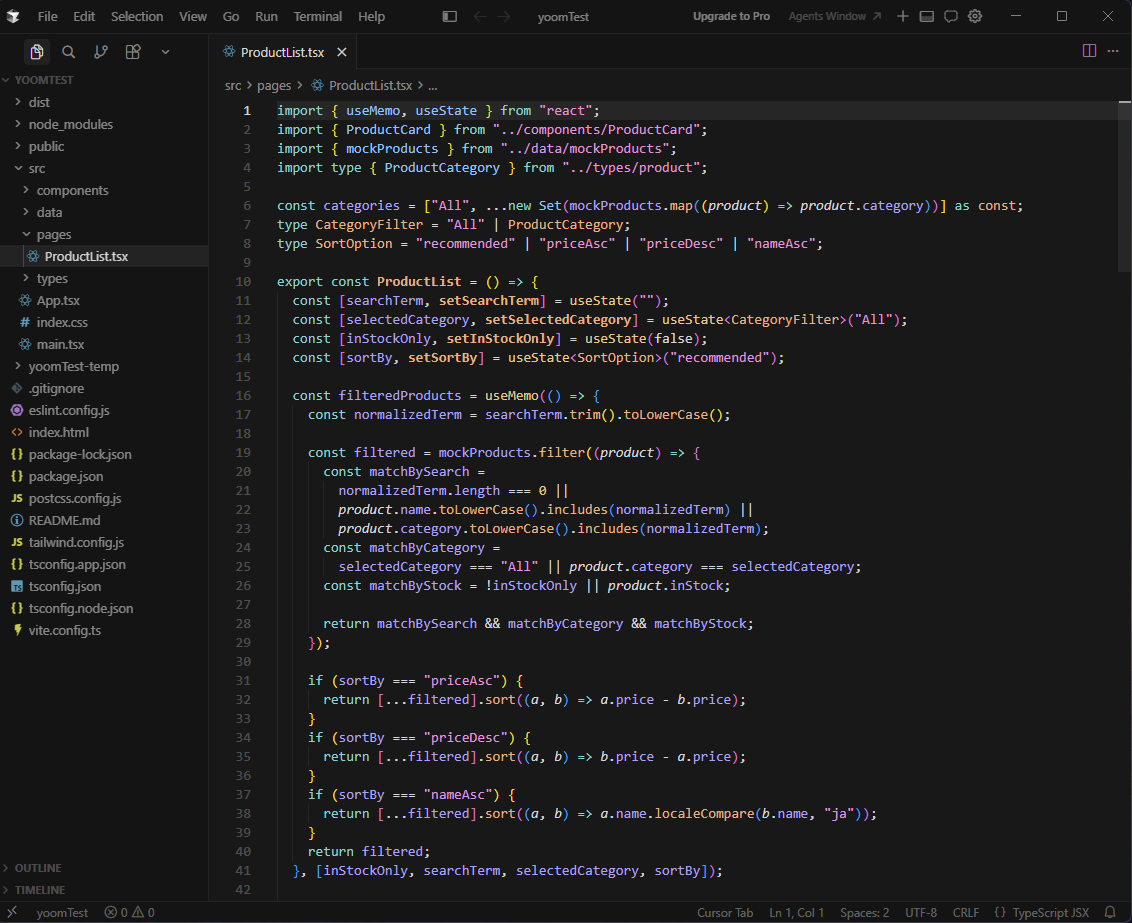Open README.md file
1132x923 pixels.
105,520
